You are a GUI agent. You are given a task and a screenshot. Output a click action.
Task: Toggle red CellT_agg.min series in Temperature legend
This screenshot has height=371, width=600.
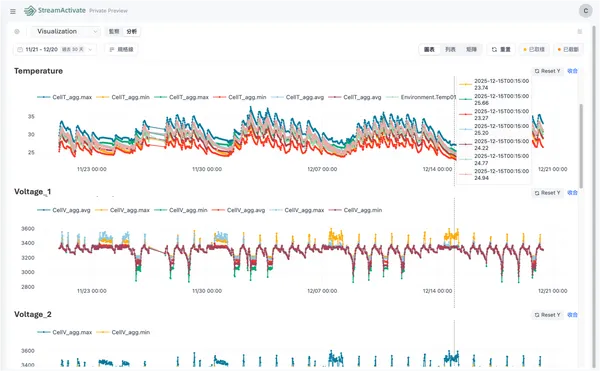point(240,98)
